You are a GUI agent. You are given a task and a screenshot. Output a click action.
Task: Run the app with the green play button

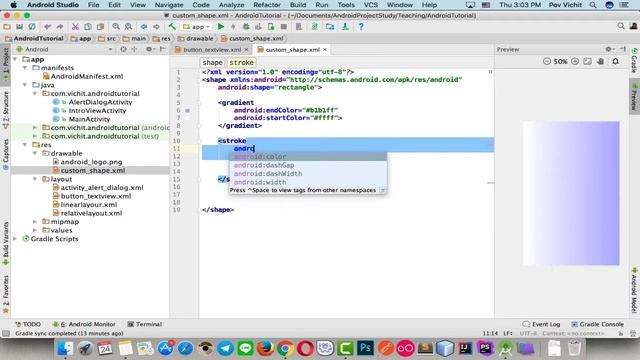(221, 27)
